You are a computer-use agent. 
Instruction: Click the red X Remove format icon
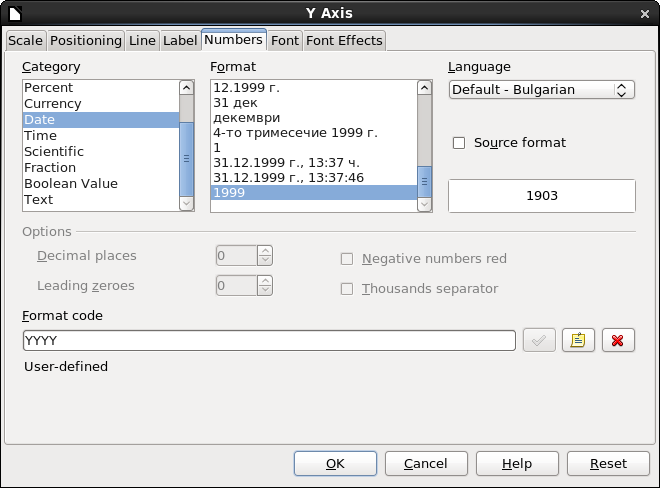(x=617, y=340)
